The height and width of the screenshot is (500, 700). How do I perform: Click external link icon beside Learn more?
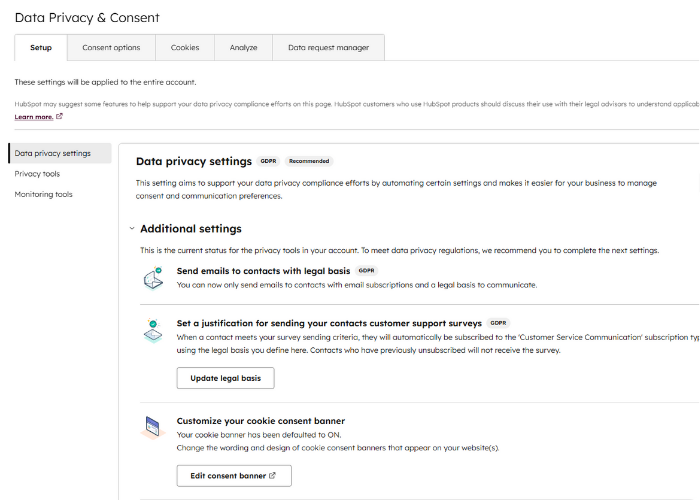[x=59, y=116]
